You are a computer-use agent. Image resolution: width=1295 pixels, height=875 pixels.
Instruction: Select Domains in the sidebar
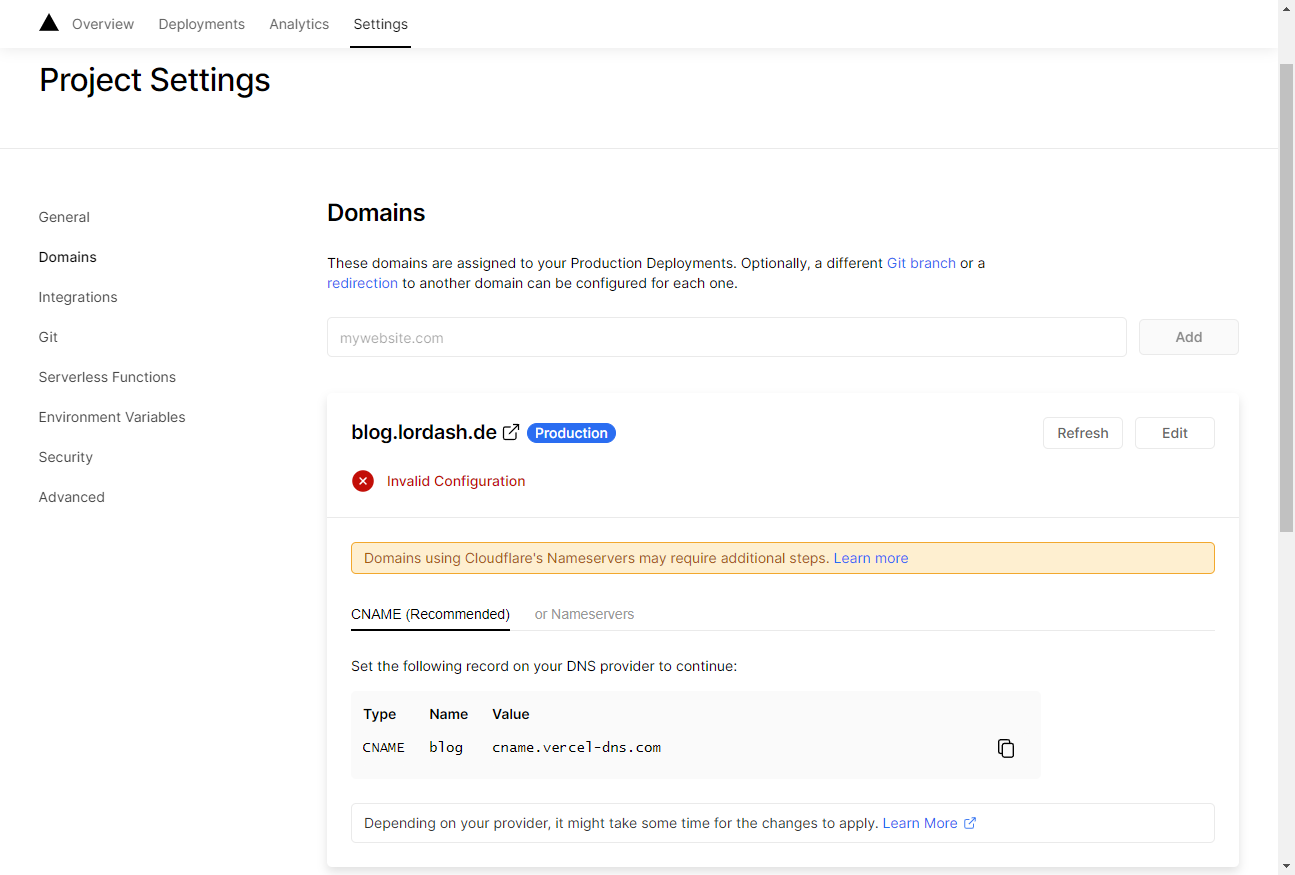pyautogui.click(x=68, y=257)
